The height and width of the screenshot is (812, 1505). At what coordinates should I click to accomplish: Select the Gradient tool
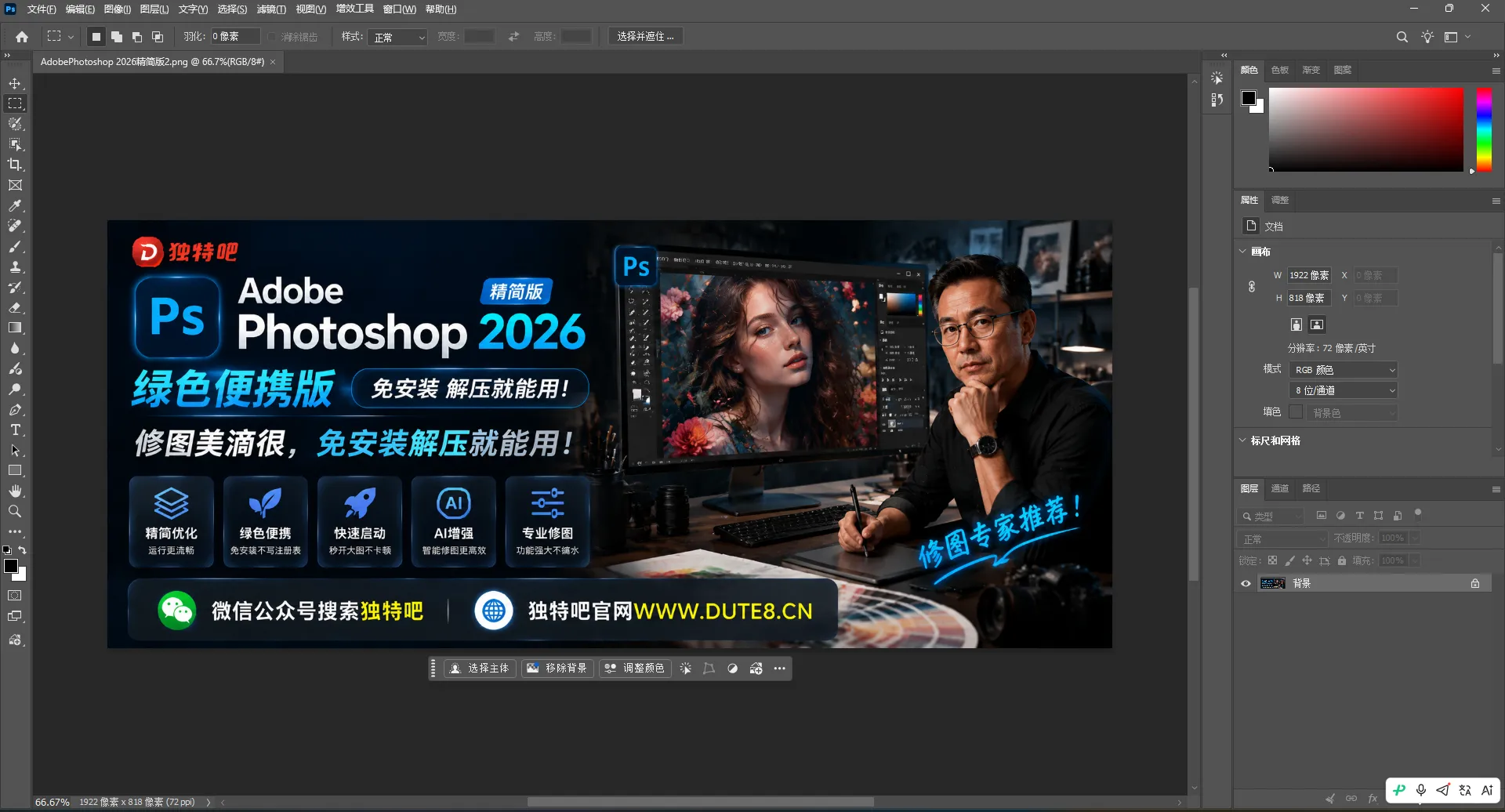(15, 328)
